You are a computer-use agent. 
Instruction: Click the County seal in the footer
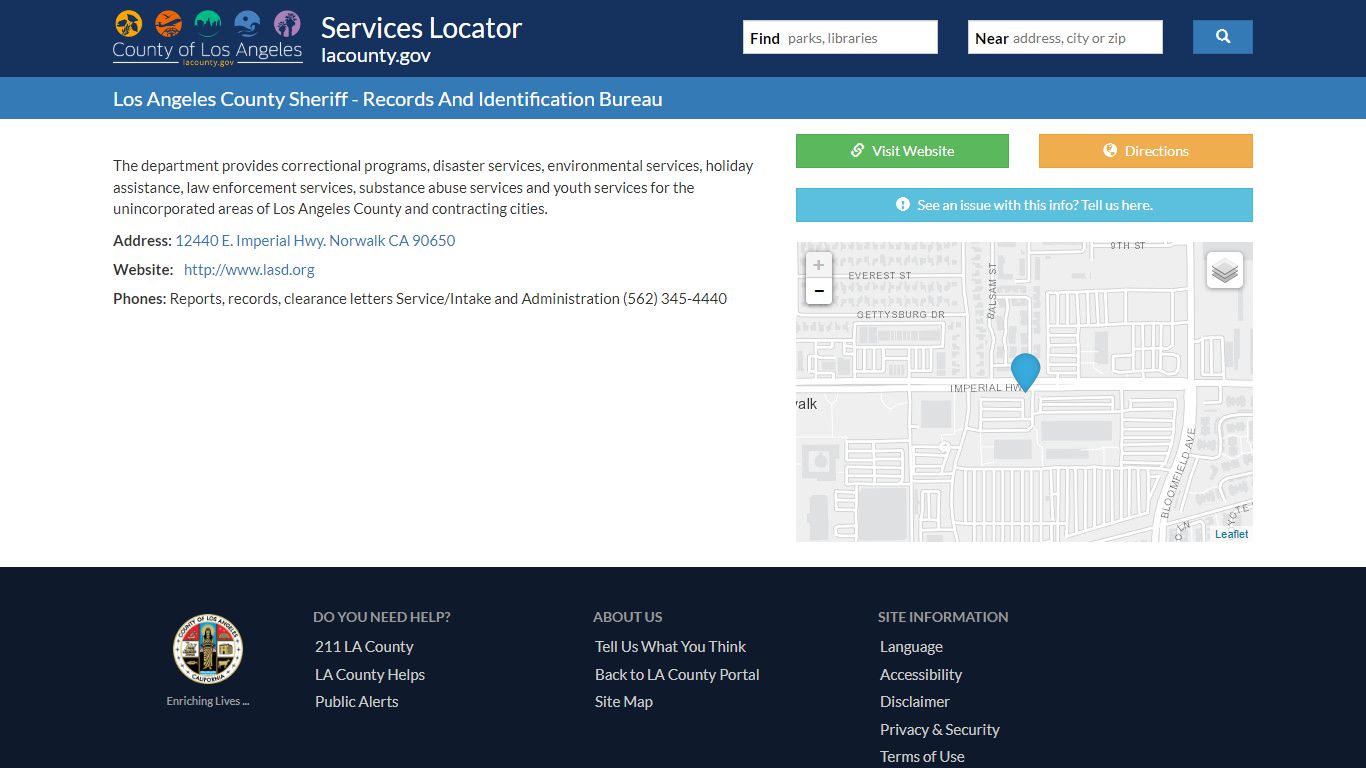point(208,649)
